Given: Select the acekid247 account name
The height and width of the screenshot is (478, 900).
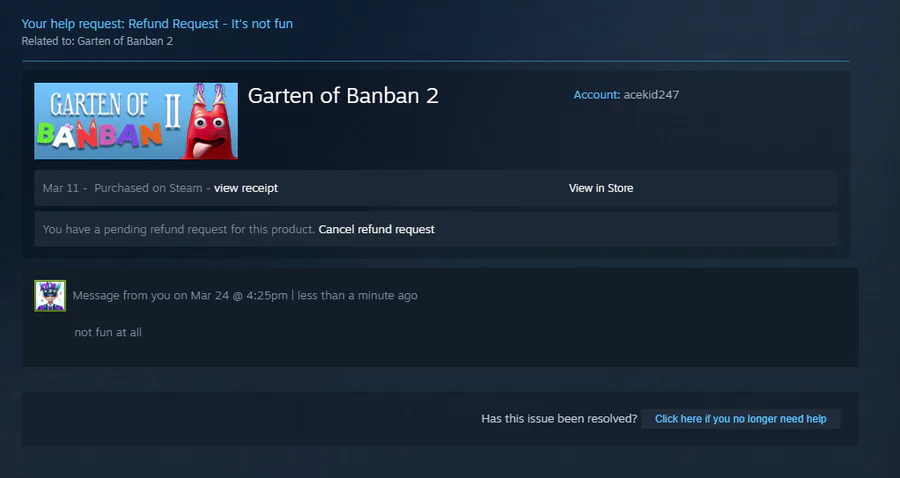Looking at the screenshot, I should tap(651, 95).
